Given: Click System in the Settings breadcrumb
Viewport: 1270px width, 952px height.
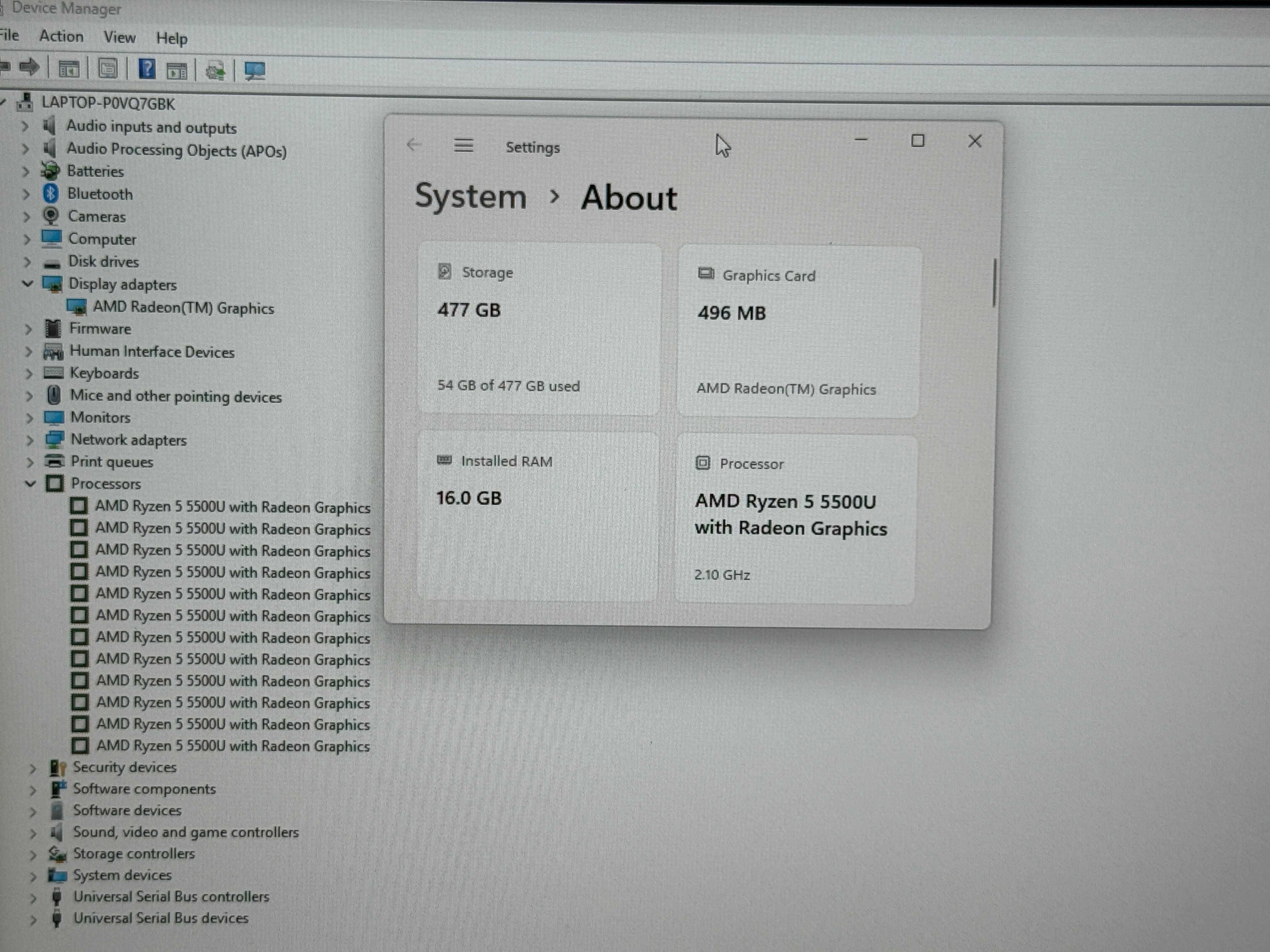Looking at the screenshot, I should [471, 196].
